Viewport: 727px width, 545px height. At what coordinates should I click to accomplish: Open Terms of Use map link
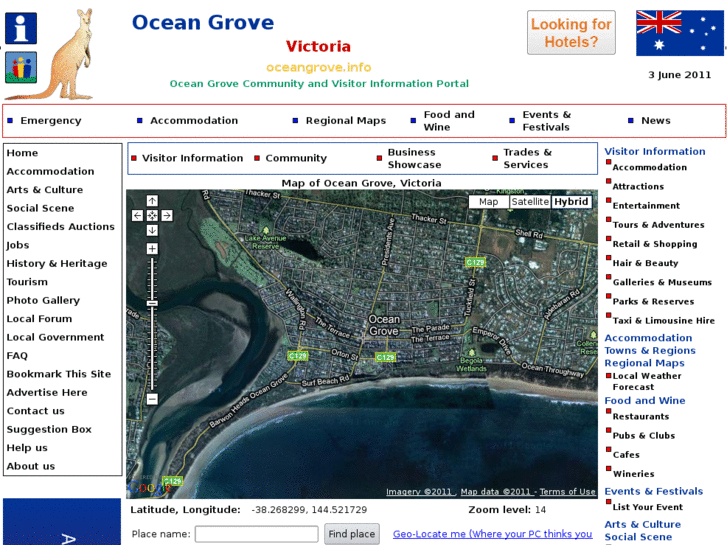567,492
